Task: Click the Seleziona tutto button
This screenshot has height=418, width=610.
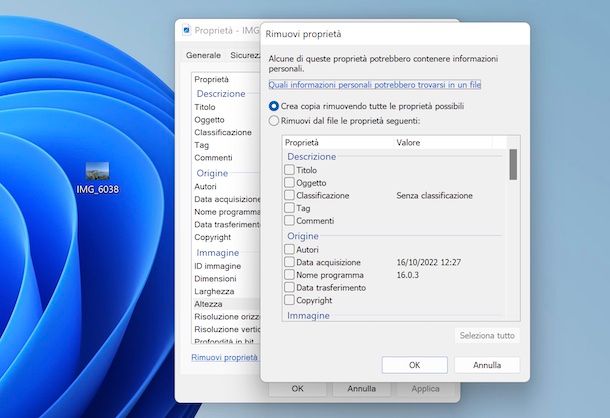Action: (487, 335)
